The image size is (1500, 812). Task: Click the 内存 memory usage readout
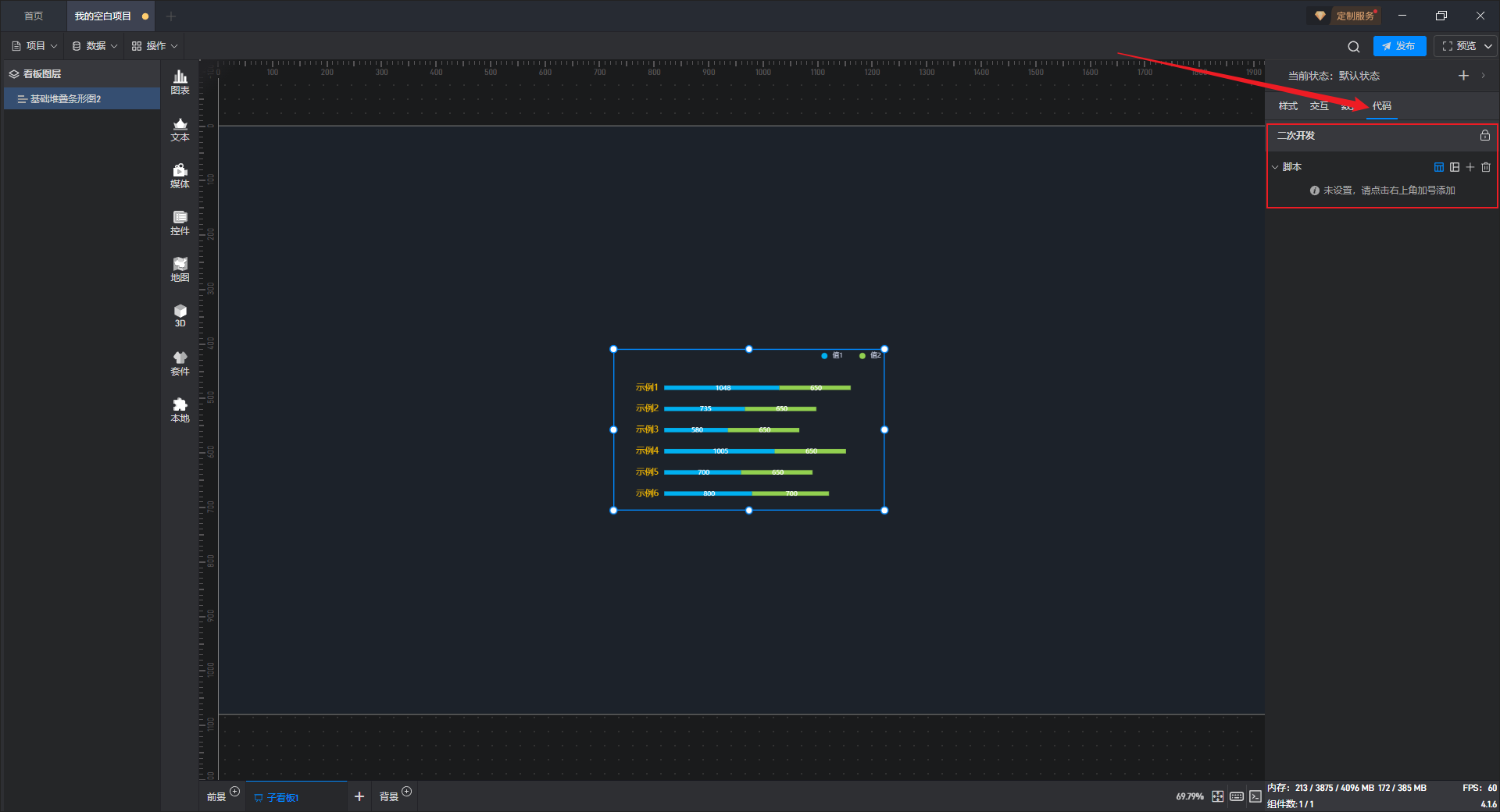[1347, 788]
